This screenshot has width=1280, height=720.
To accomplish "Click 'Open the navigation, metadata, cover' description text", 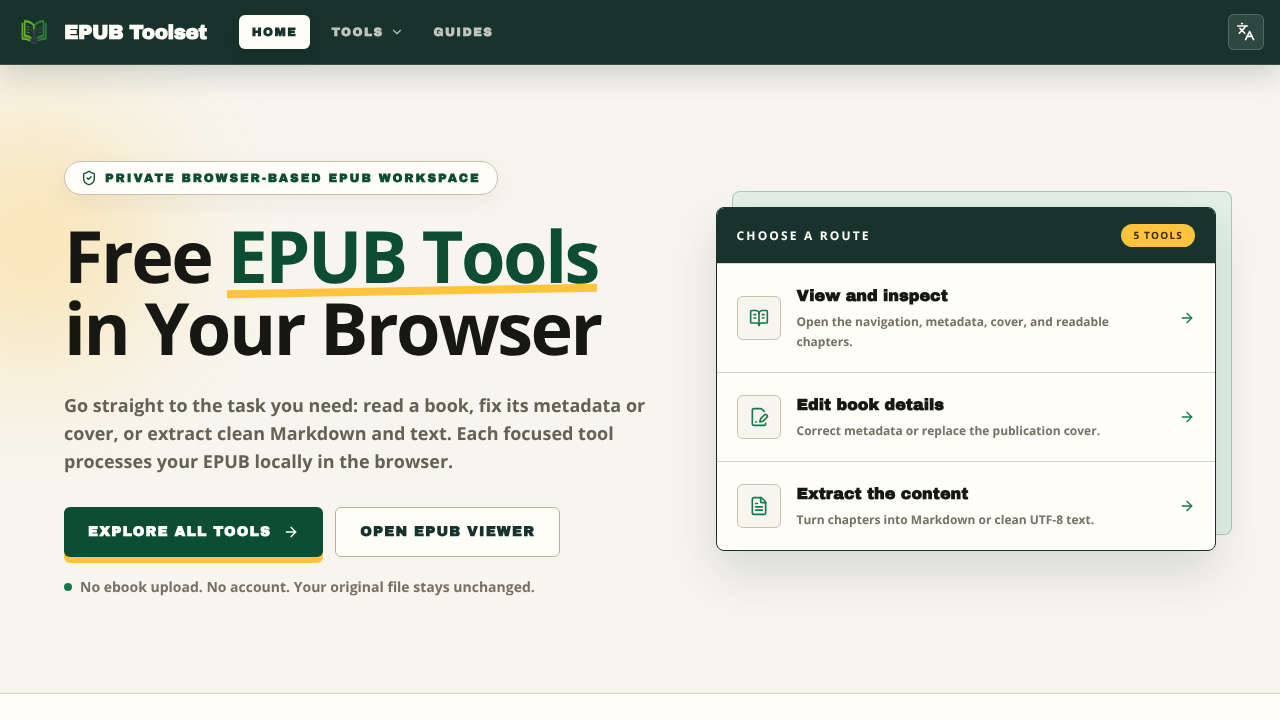I will tap(952, 332).
